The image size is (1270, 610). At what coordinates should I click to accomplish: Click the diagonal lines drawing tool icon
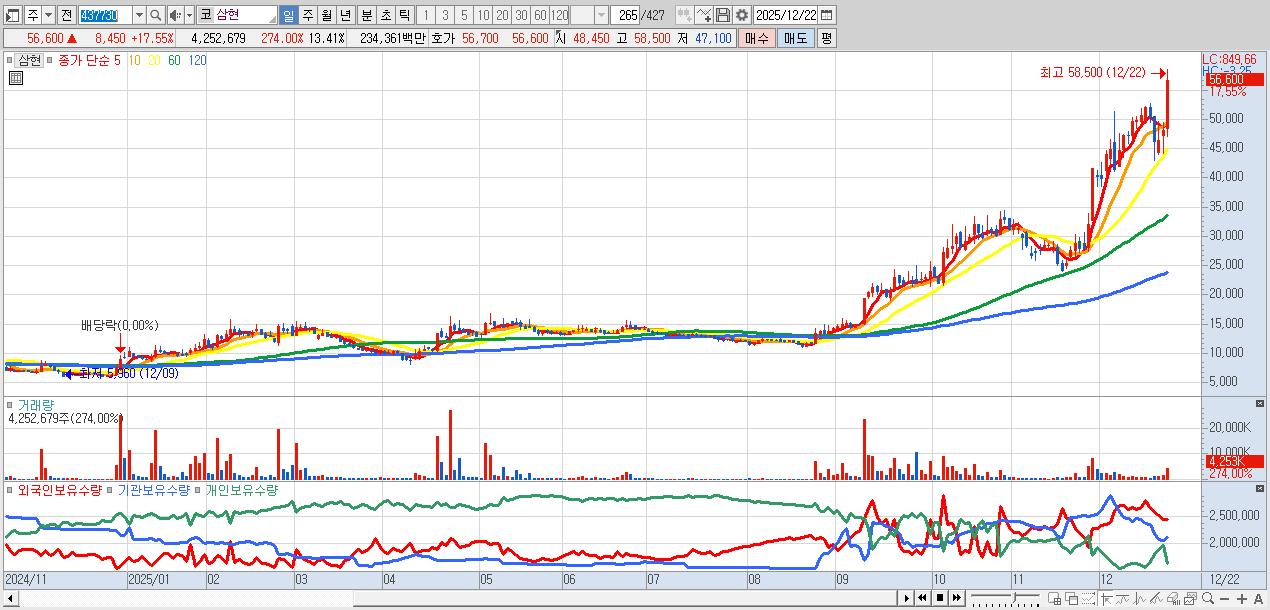(1157, 599)
